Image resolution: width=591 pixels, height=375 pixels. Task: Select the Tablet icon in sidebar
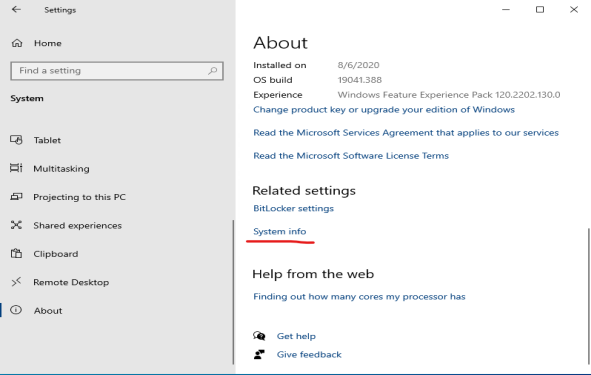[x=16, y=140]
